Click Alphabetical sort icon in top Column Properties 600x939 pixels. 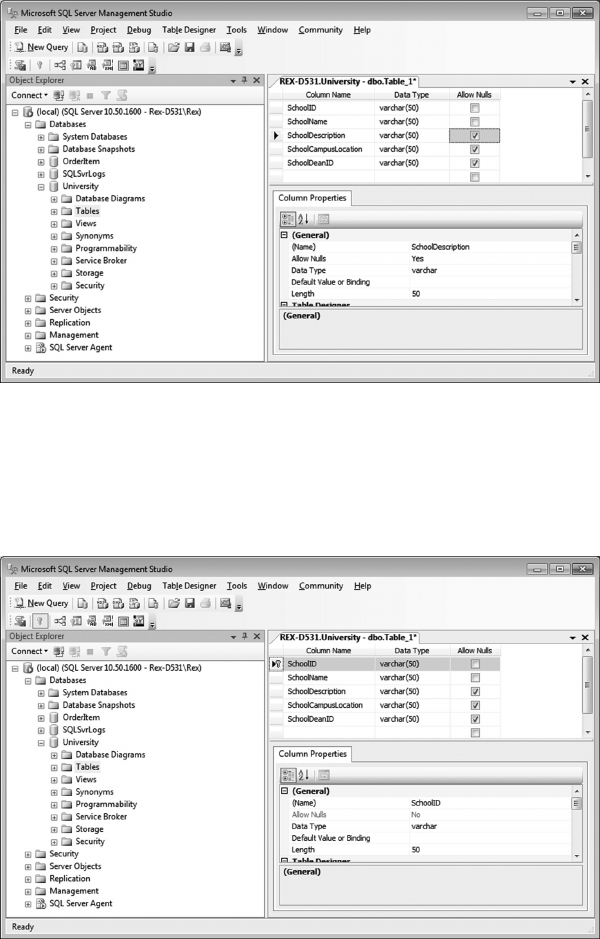point(304,219)
